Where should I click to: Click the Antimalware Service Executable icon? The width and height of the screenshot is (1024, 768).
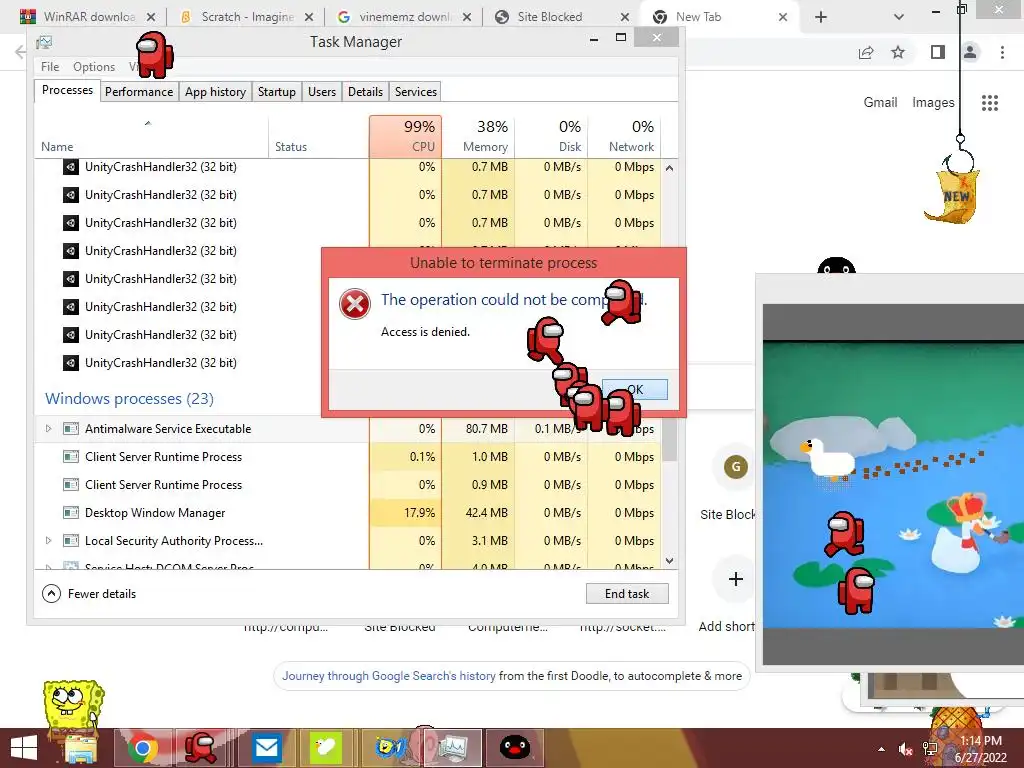click(71, 428)
